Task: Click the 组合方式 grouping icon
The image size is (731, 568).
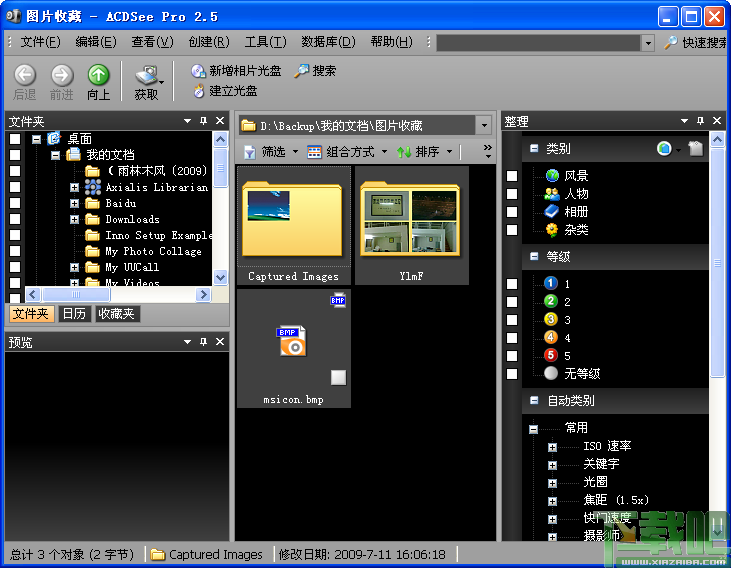Action: 314,152
